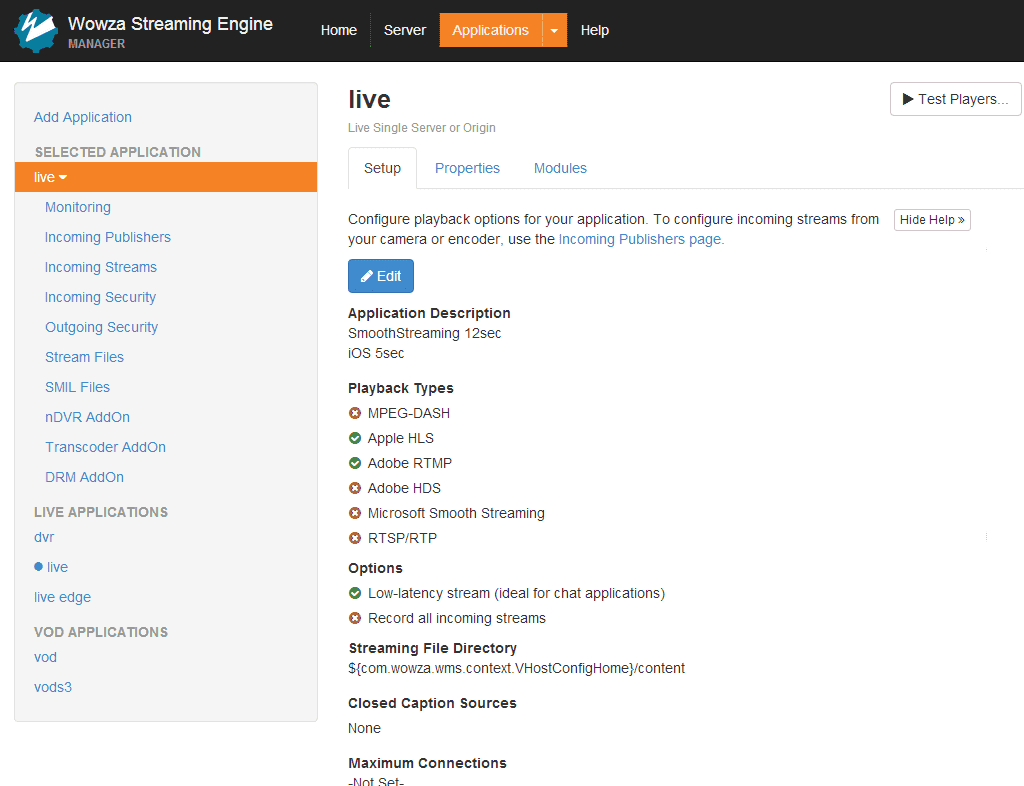Select the vods3 application
The width and height of the screenshot is (1024, 786).
pyautogui.click(x=53, y=687)
